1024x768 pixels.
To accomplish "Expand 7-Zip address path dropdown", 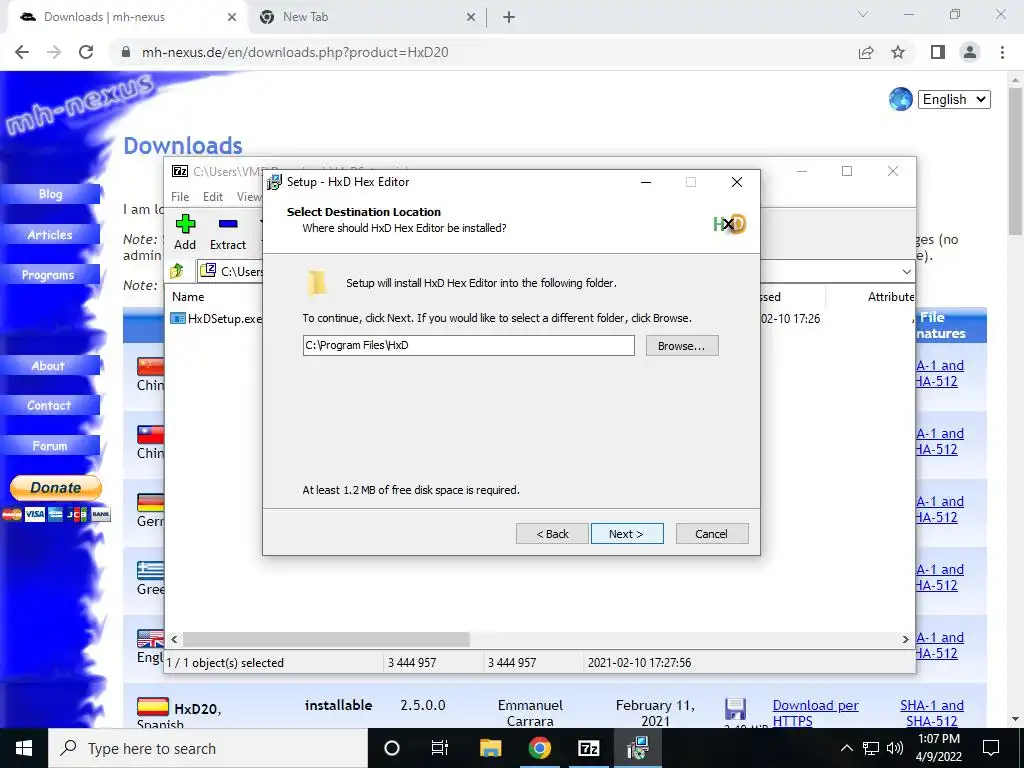I will pos(906,271).
